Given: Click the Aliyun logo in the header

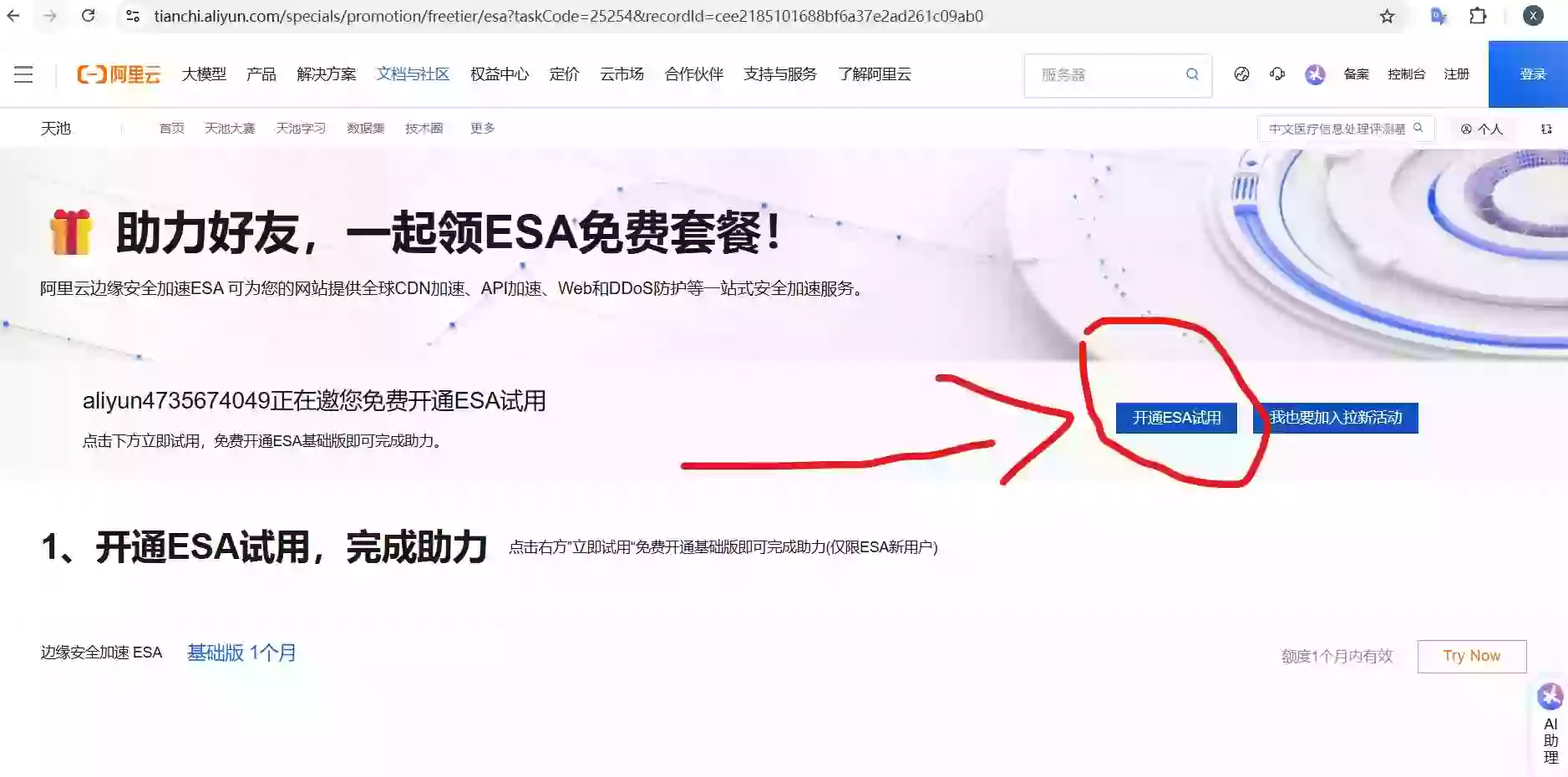Looking at the screenshot, I should click(x=119, y=74).
